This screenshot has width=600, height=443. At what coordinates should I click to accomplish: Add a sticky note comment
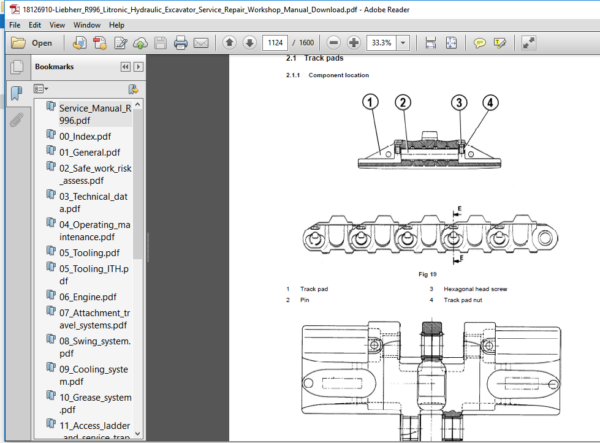pyautogui.click(x=479, y=43)
